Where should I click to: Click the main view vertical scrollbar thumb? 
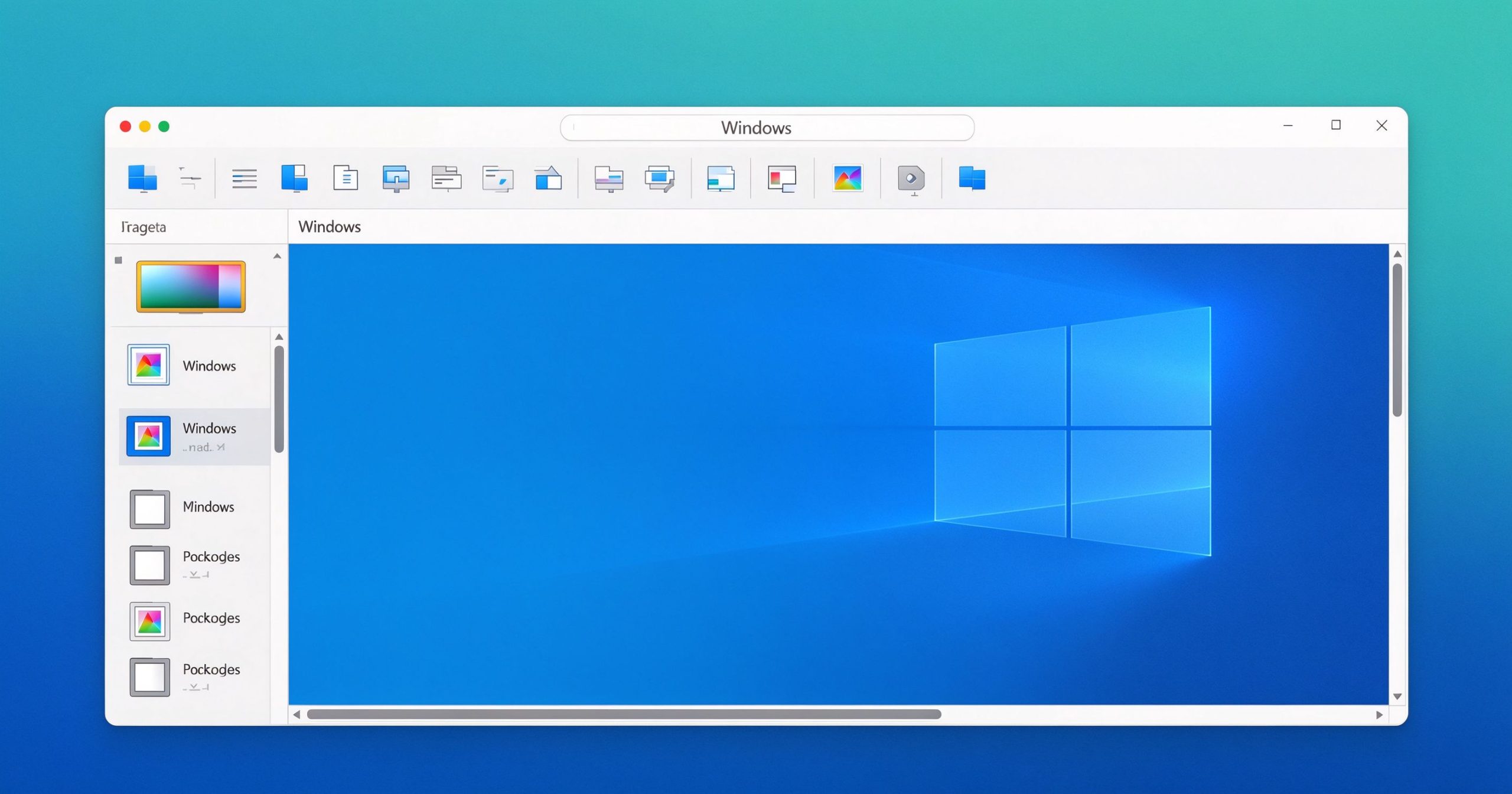point(1397,340)
